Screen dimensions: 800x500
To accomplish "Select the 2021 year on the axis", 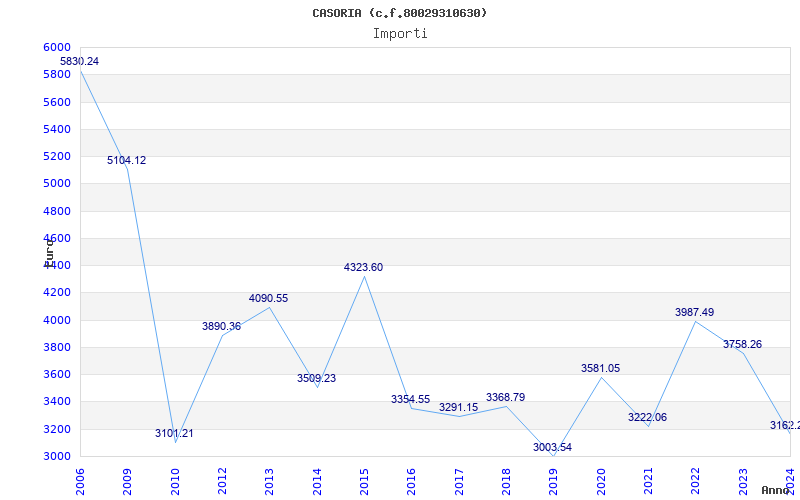I will (x=648, y=482).
